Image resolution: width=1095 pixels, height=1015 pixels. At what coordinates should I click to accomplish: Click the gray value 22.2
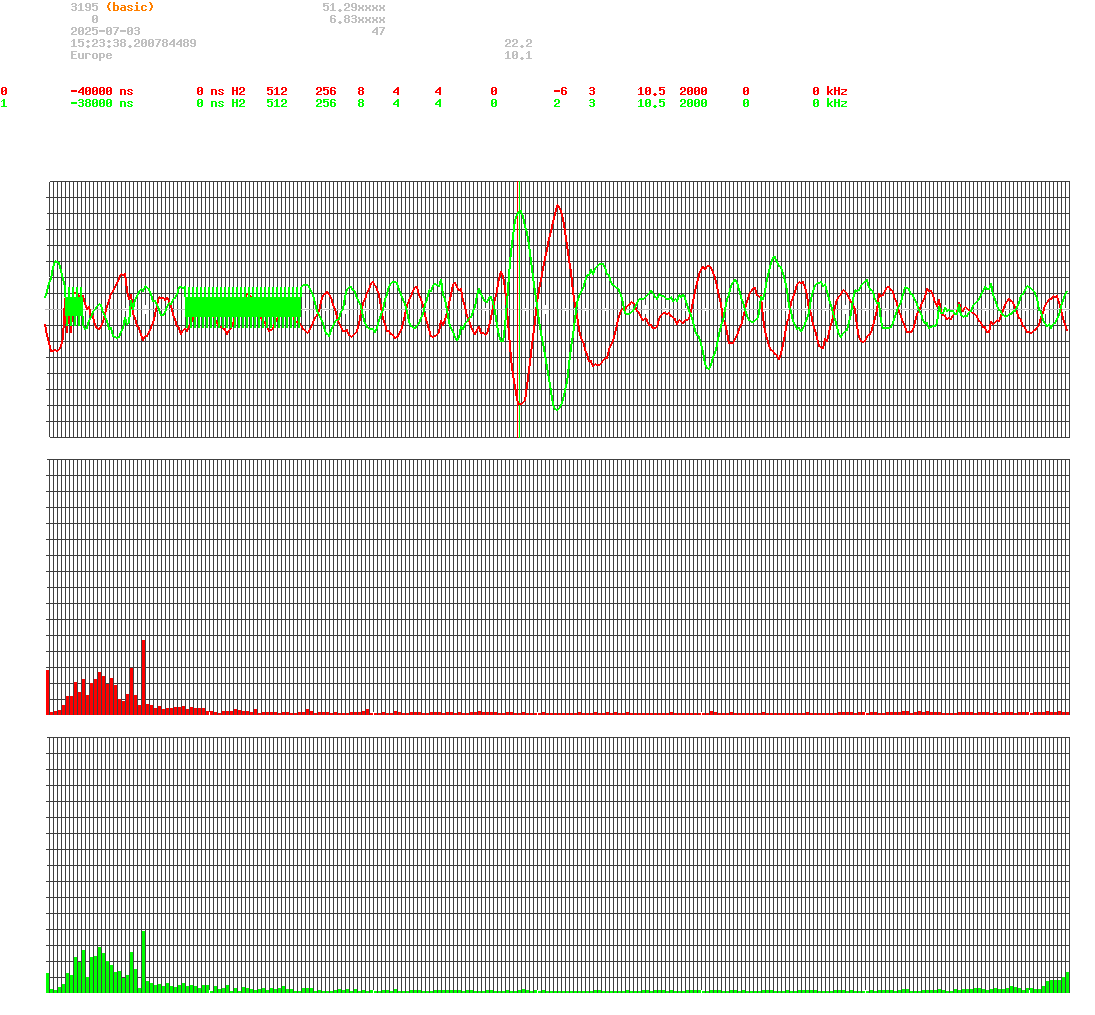pos(518,43)
